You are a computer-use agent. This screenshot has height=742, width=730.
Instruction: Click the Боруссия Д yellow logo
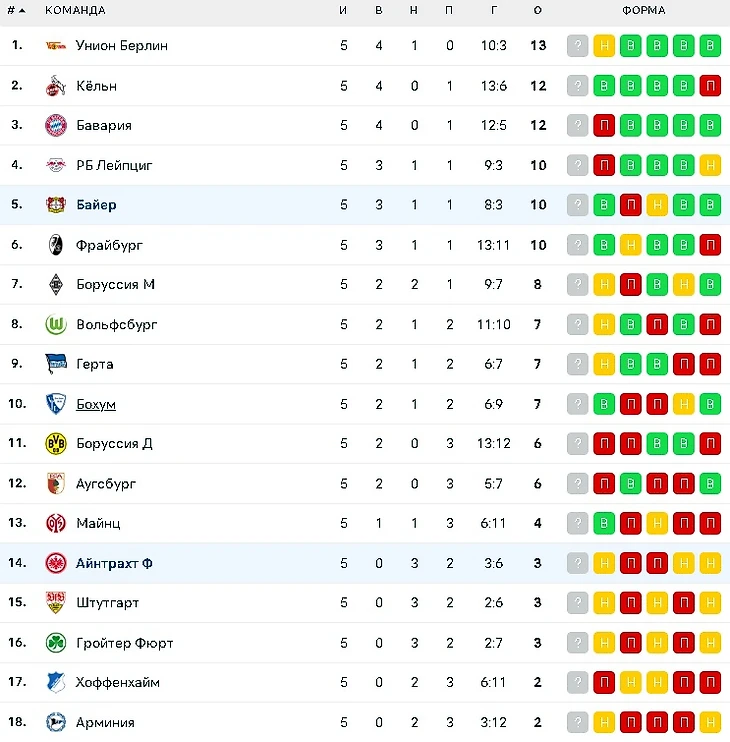coord(55,443)
